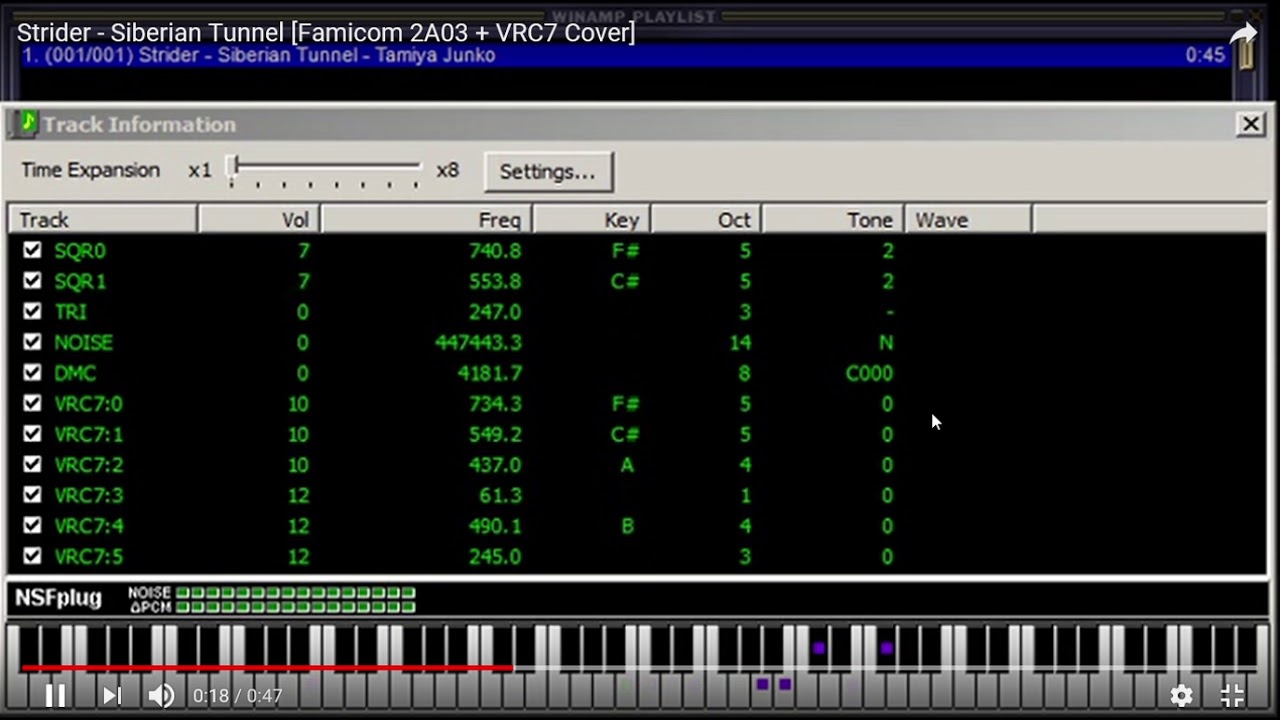Click the VRC7:3 track name
1280x720 pixels.
click(88, 495)
